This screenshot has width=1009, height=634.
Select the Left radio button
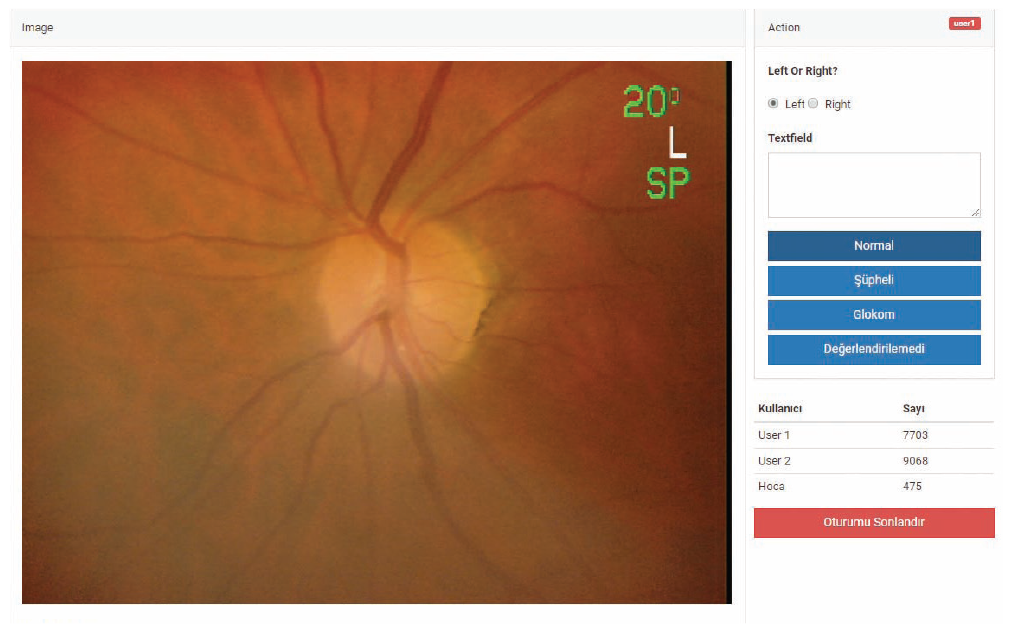[x=773, y=104]
